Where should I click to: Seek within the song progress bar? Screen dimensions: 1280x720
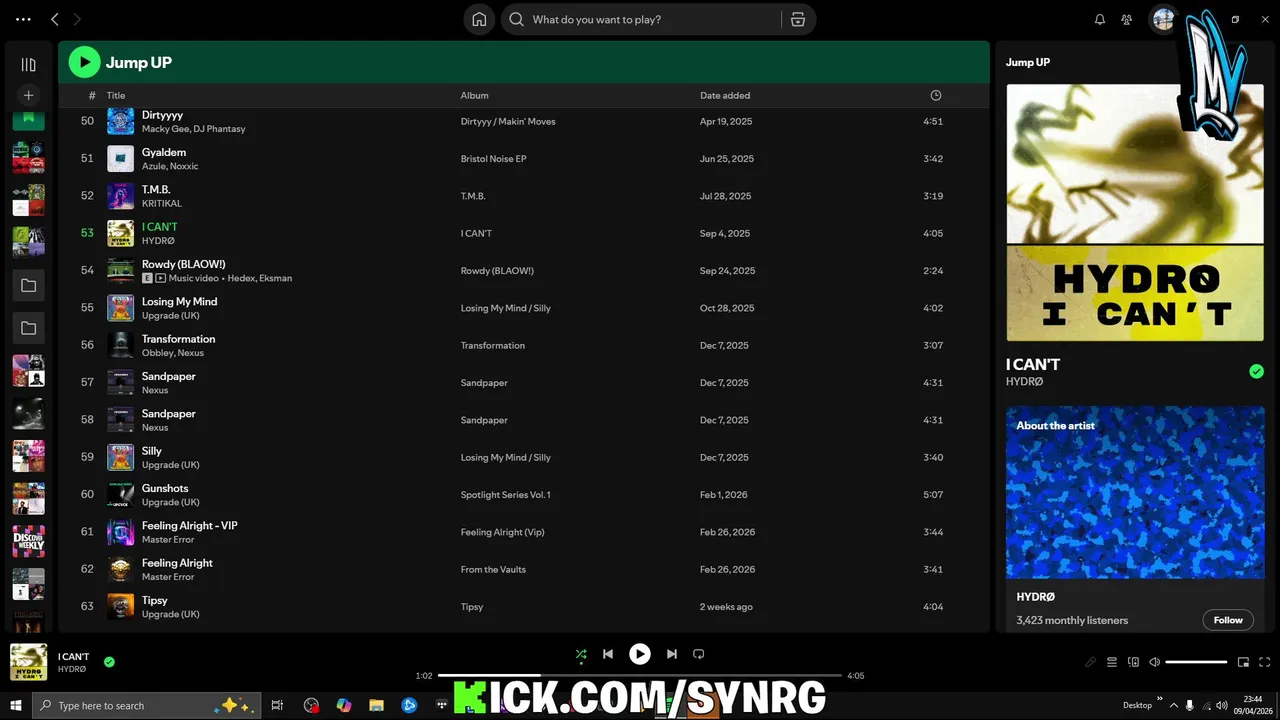pyautogui.click(x=640, y=676)
